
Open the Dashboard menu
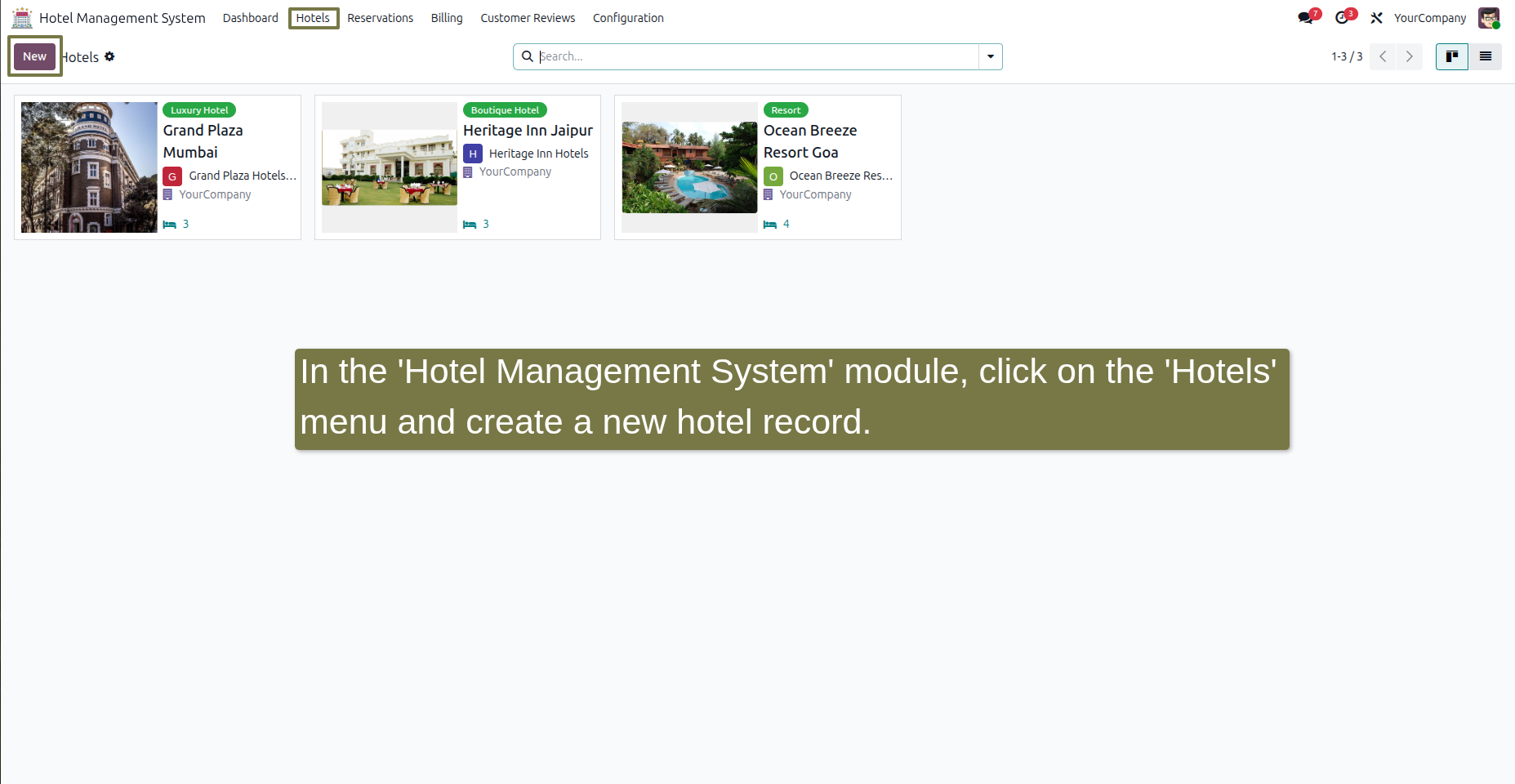click(251, 18)
